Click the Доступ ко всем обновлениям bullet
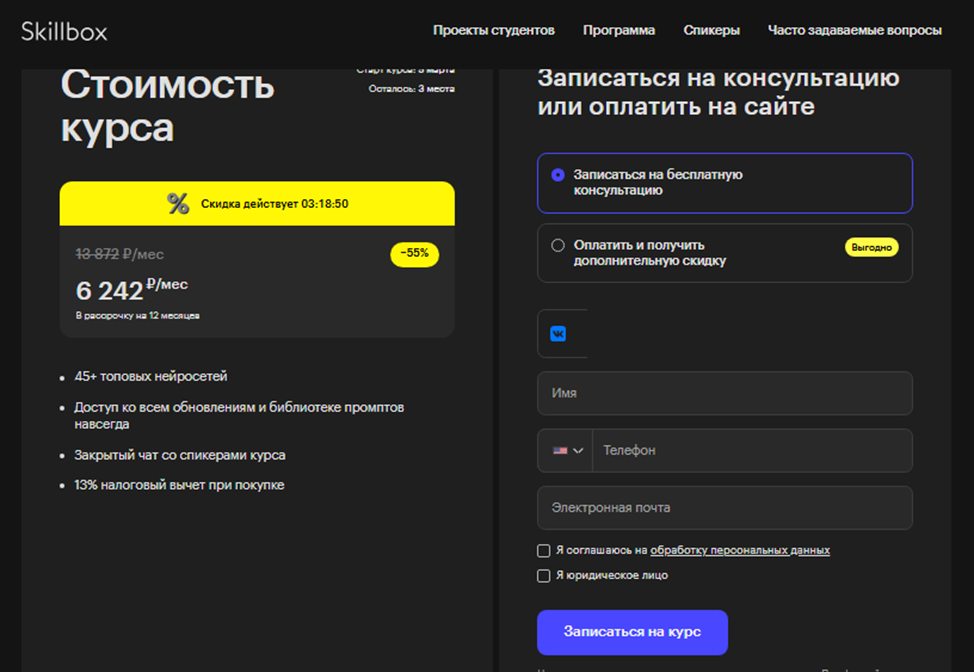Viewport: 974px width, 672px height. 239,415
